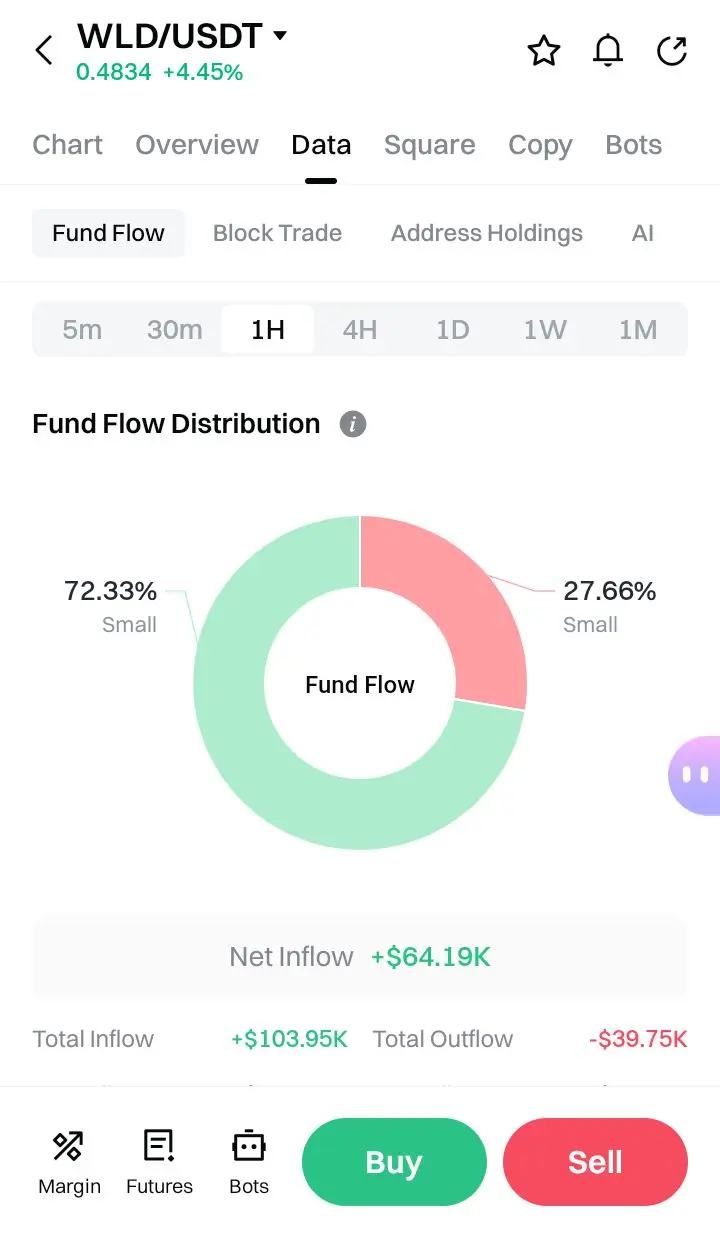Open Futures trading icon
Image resolution: width=720 pixels, height=1237 pixels.
[x=159, y=1146]
